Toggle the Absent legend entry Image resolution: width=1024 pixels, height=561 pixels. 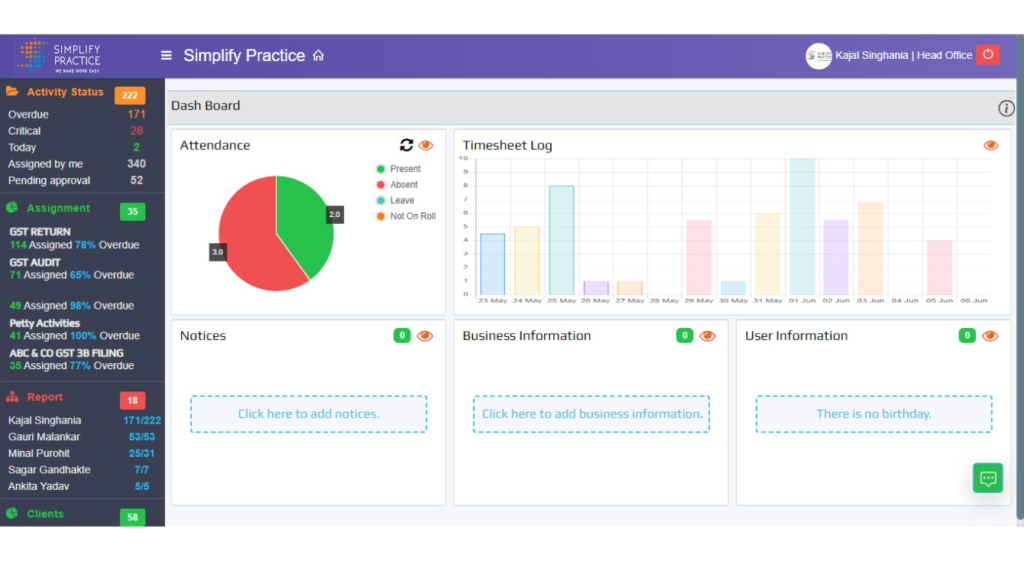(397, 185)
